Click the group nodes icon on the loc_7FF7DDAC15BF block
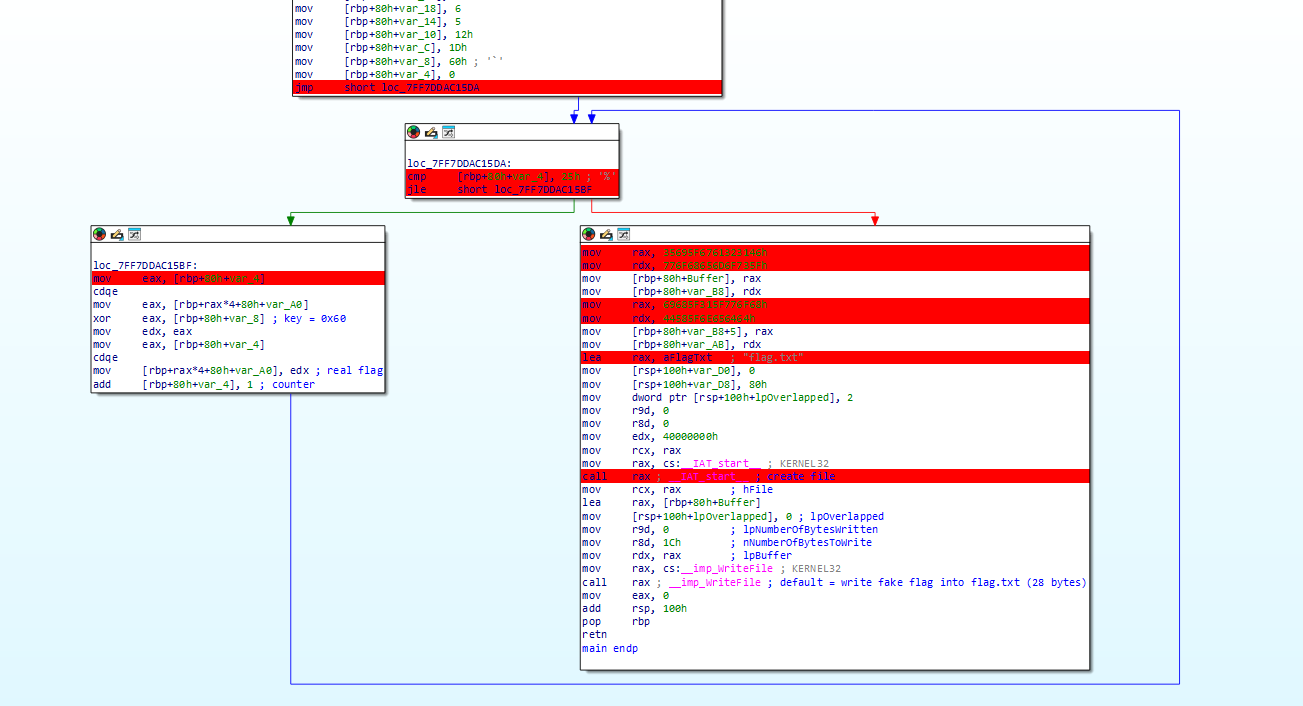 coord(134,234)
